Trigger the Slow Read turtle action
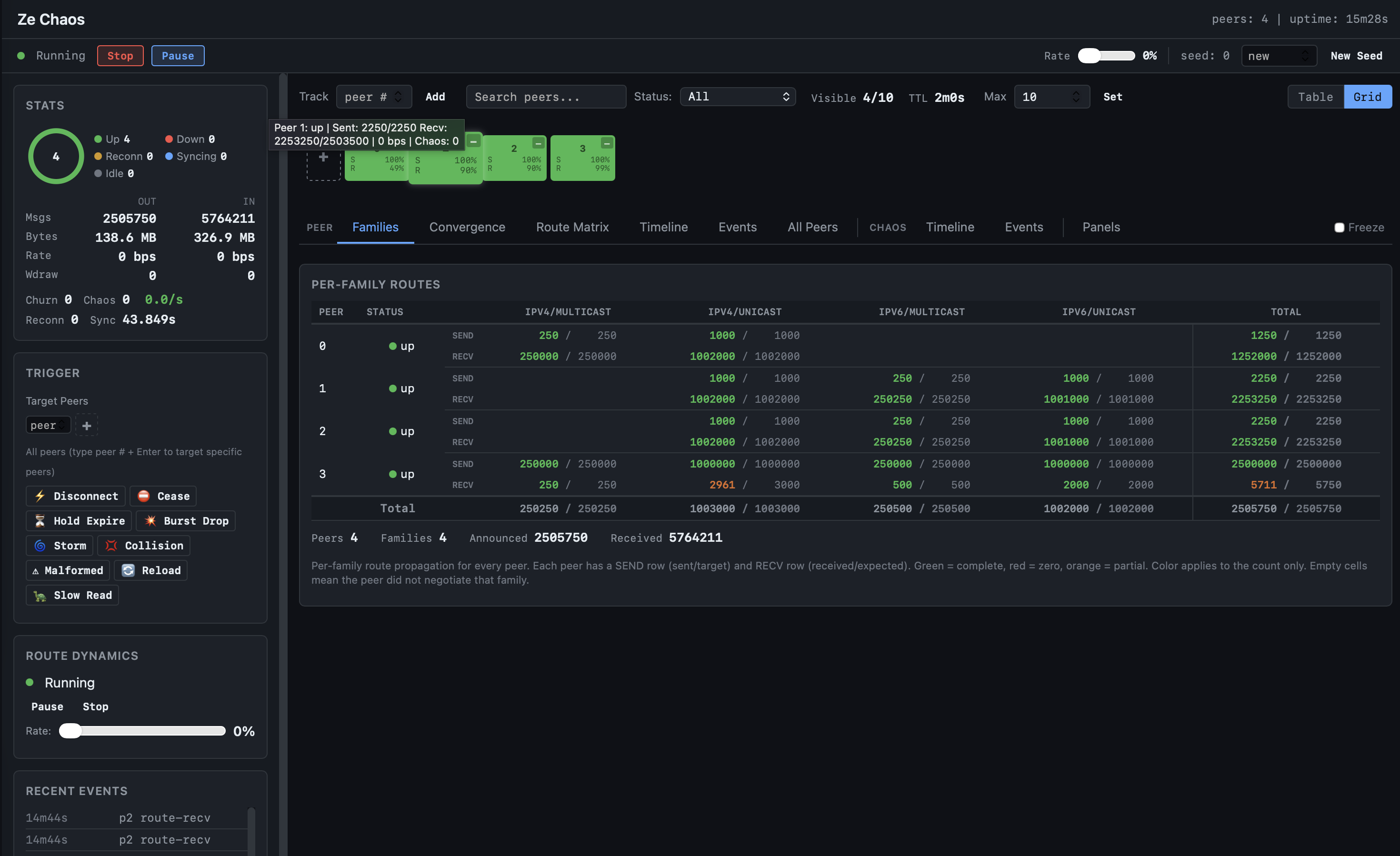1400x856 pixels. [x=72, y=595]
